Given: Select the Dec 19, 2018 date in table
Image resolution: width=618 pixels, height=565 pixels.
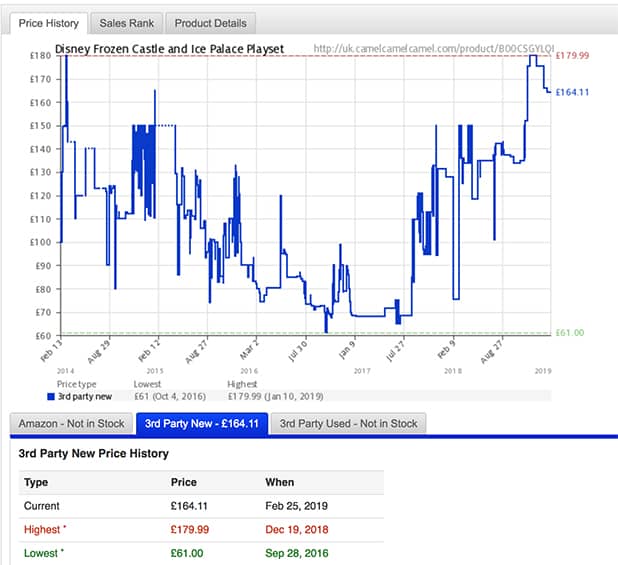Looking at the screenshot, I should click(x=299, y=529).
